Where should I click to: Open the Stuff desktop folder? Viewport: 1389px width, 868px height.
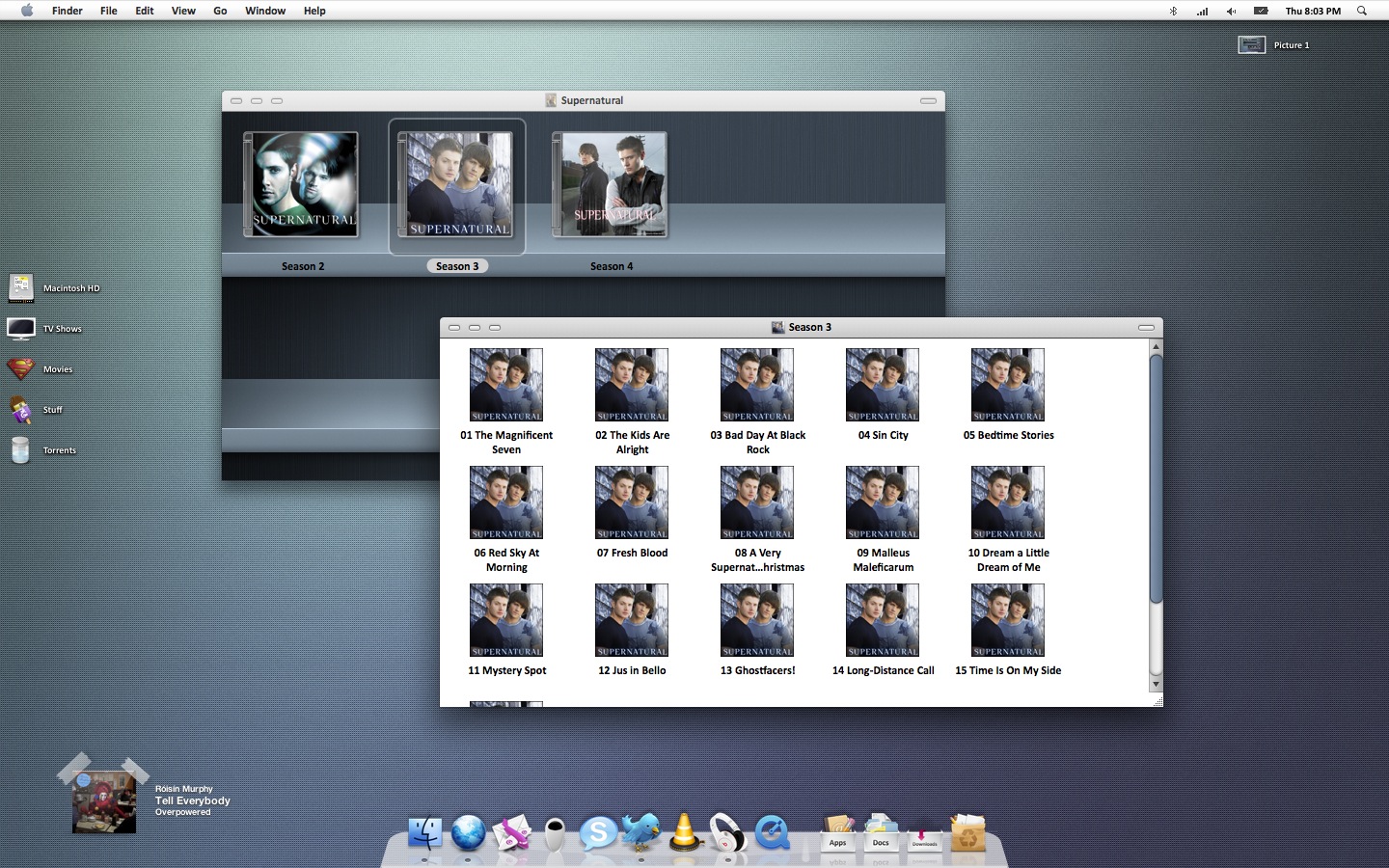coord(21,409)
